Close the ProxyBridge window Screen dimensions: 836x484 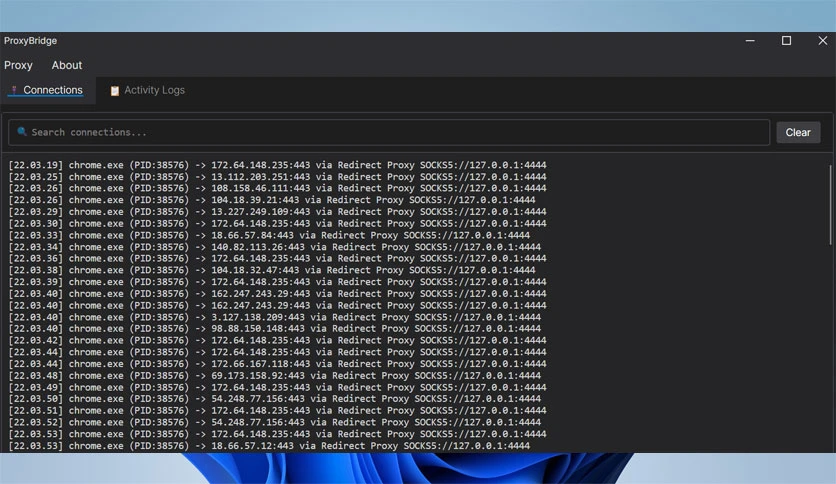822,41
